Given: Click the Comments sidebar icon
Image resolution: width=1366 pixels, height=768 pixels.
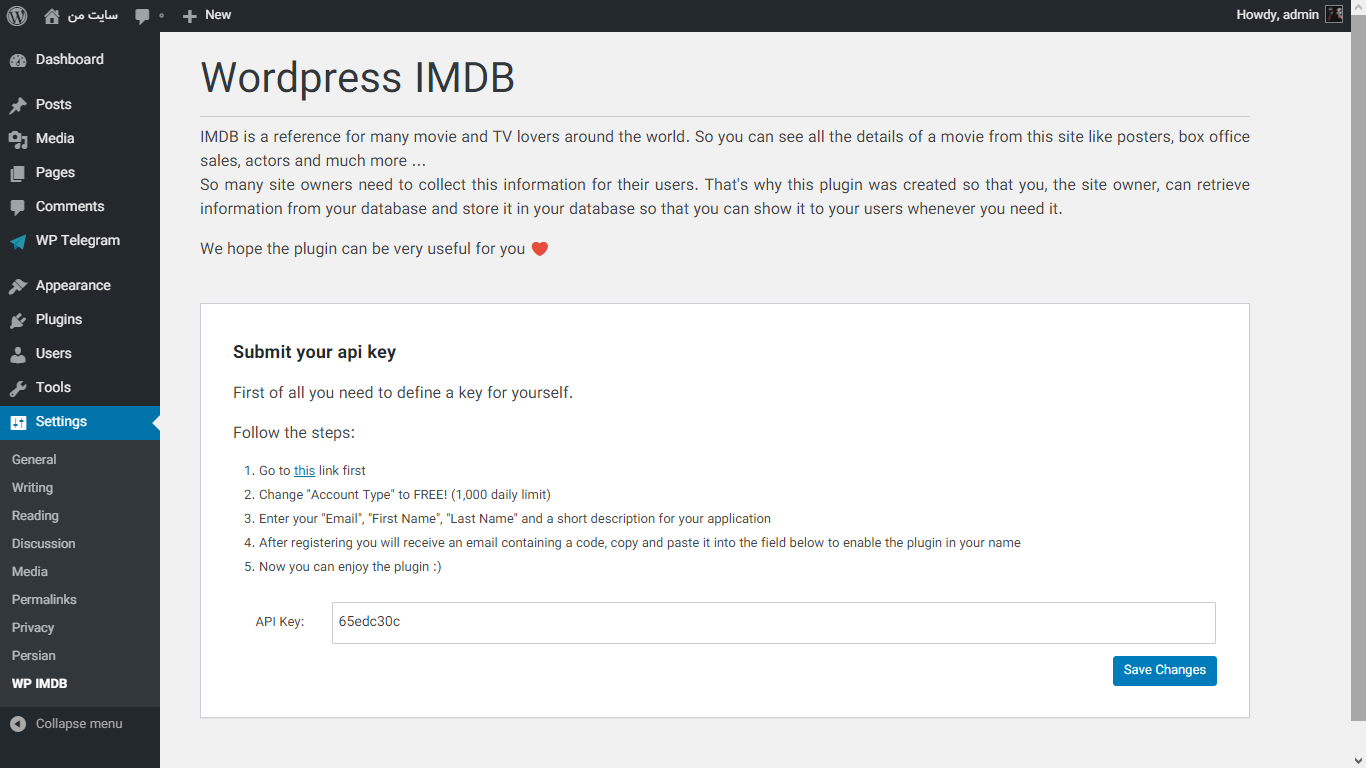Looking at the screenshot, I should click(x=18, y=207).
